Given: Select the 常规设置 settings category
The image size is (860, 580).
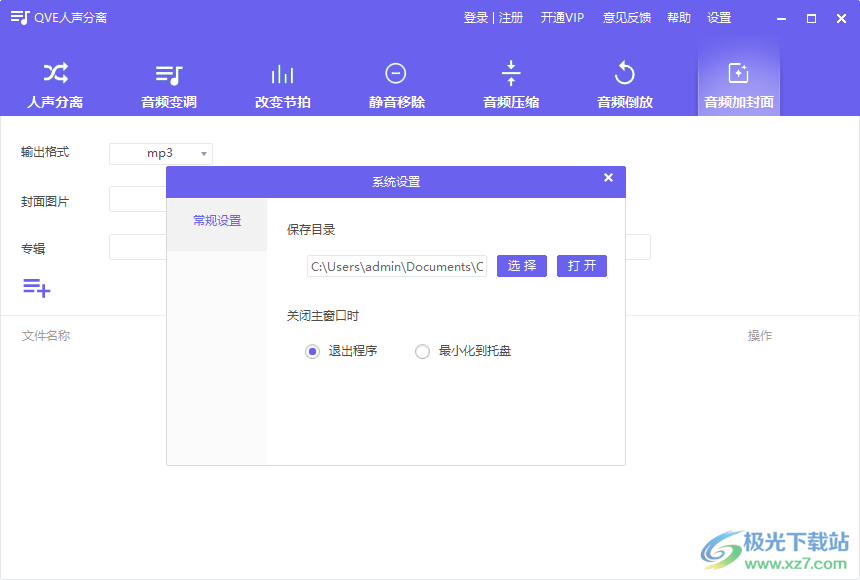Looking at the screenshot, I should pos(216,221).
